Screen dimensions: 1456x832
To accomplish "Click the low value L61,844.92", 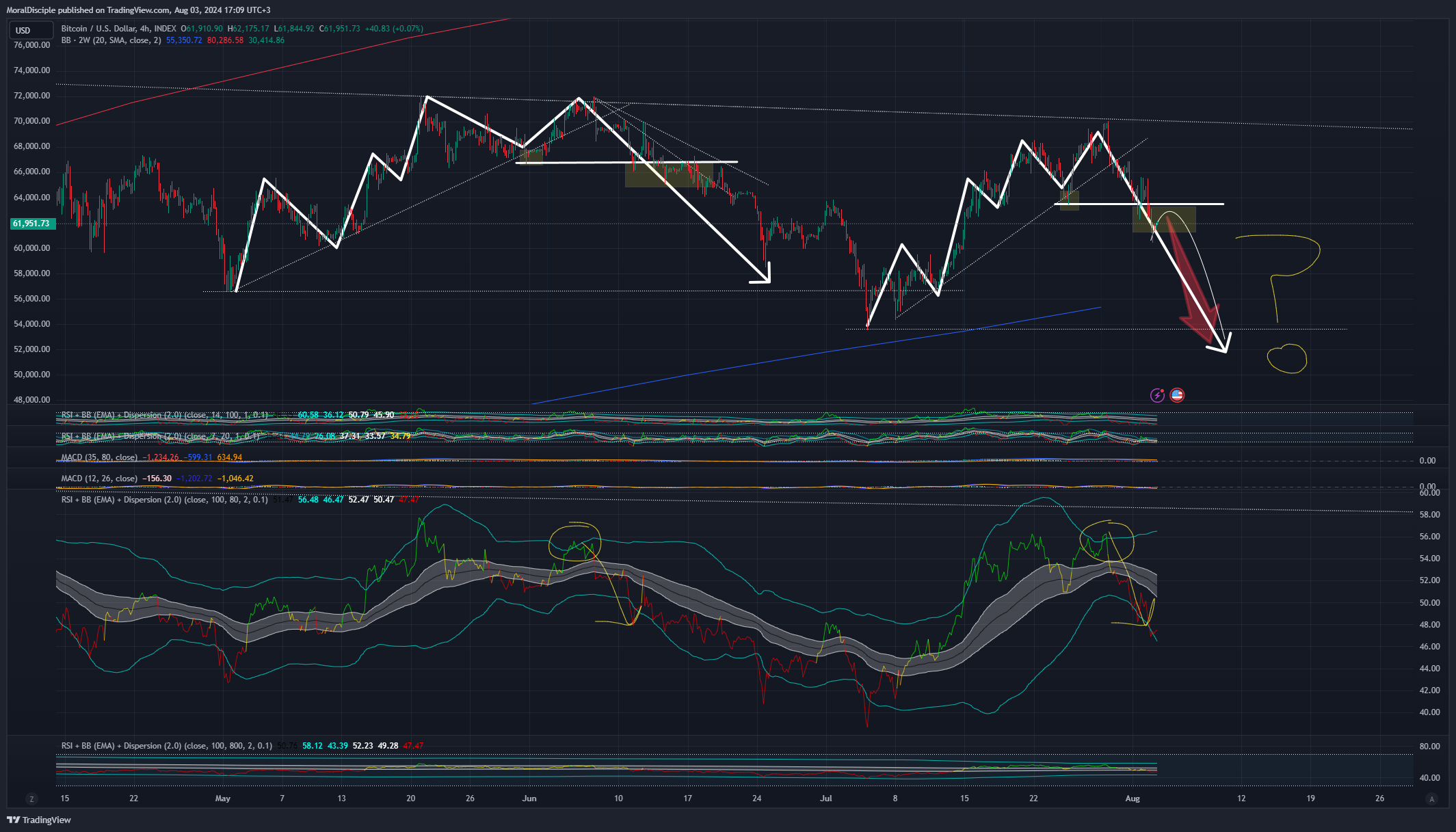I will coord(295,29).
